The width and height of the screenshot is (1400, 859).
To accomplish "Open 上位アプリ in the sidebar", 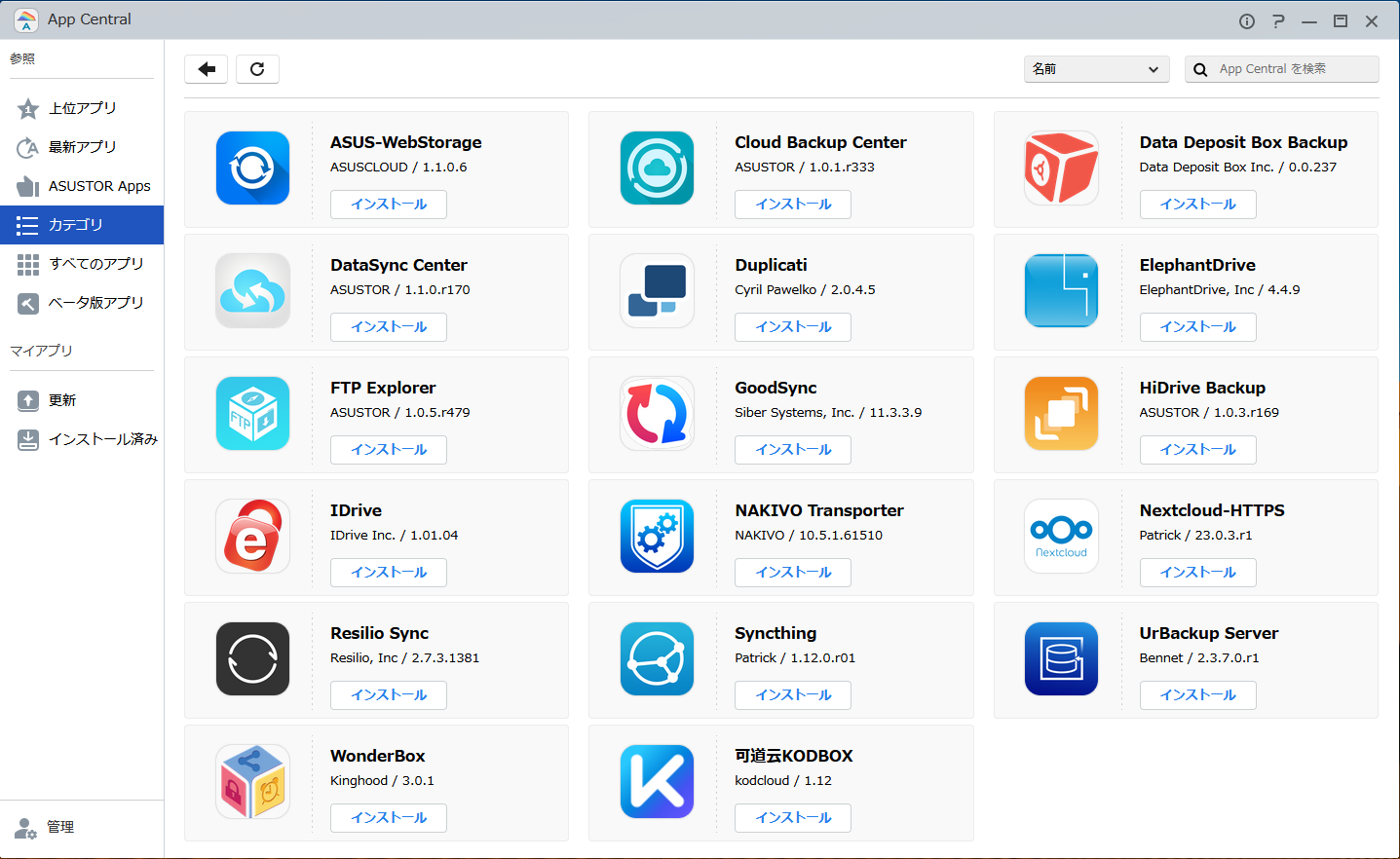I will [x=82, y=108].
